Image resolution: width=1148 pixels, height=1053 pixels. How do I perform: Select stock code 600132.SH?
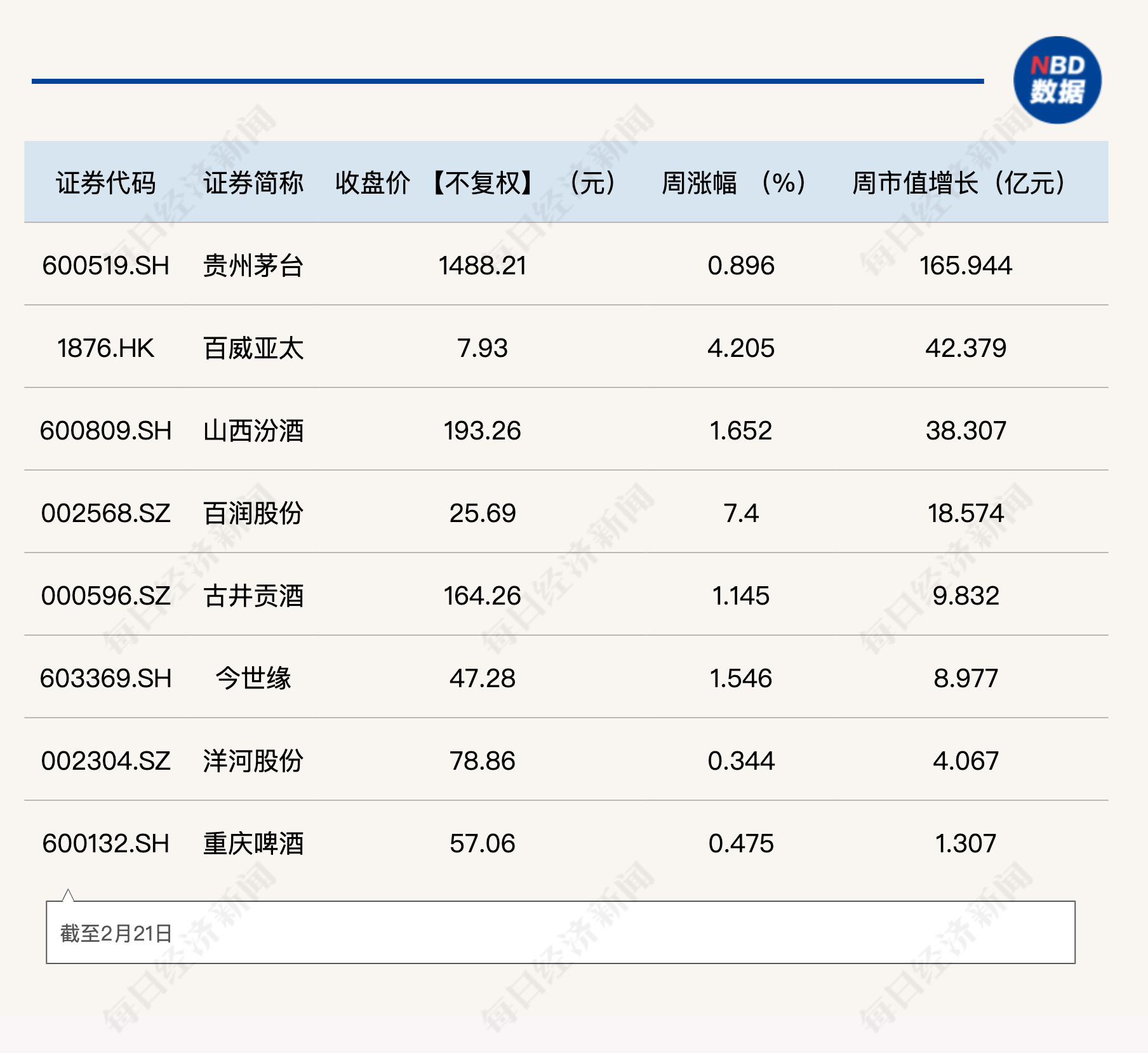106,843
